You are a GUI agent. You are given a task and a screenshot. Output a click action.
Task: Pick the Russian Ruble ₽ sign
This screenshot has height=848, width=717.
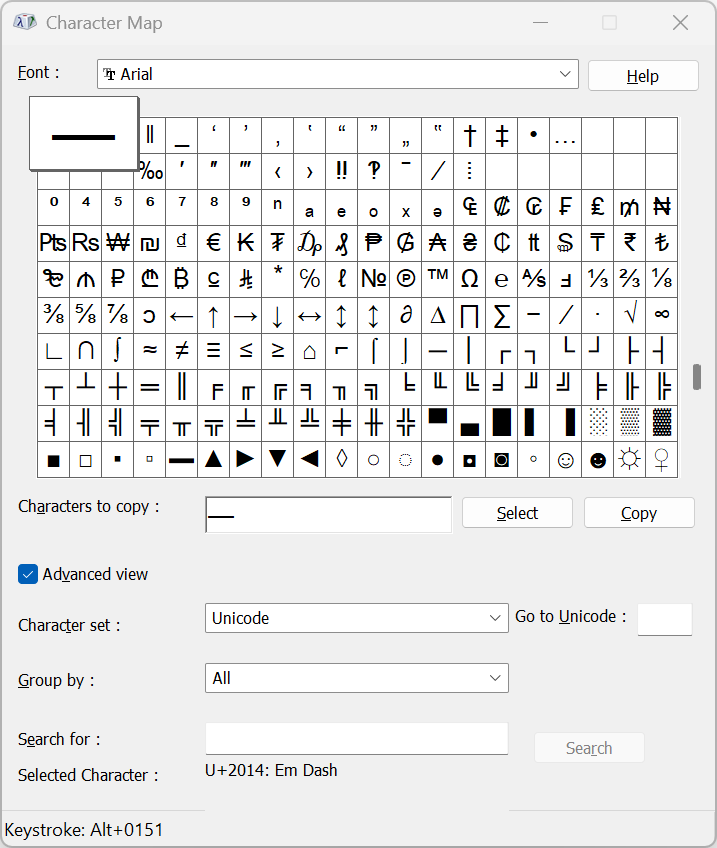(x=118, y=279)
